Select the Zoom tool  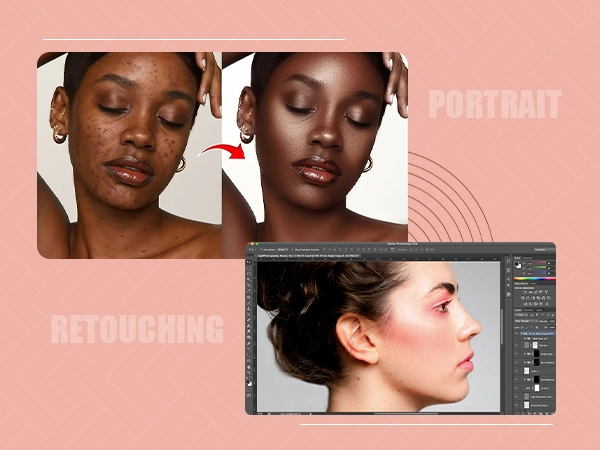pyautogui.click(x=249, y=373)
